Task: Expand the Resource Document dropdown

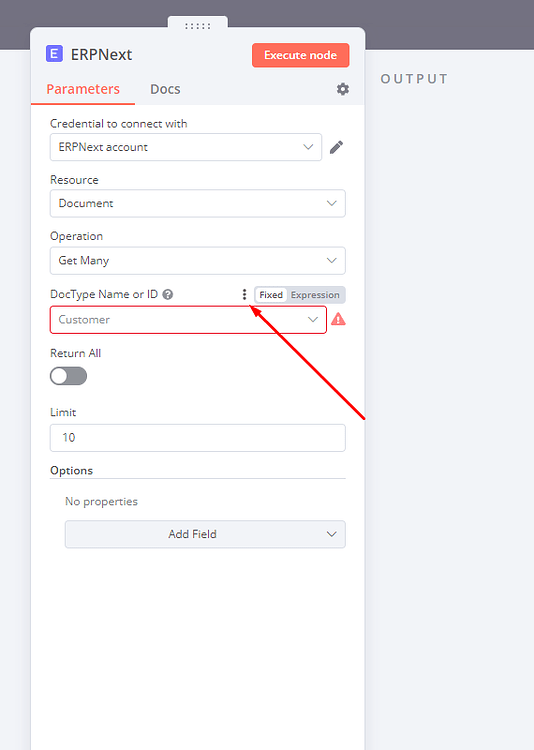Action: [x=198, y=203]
